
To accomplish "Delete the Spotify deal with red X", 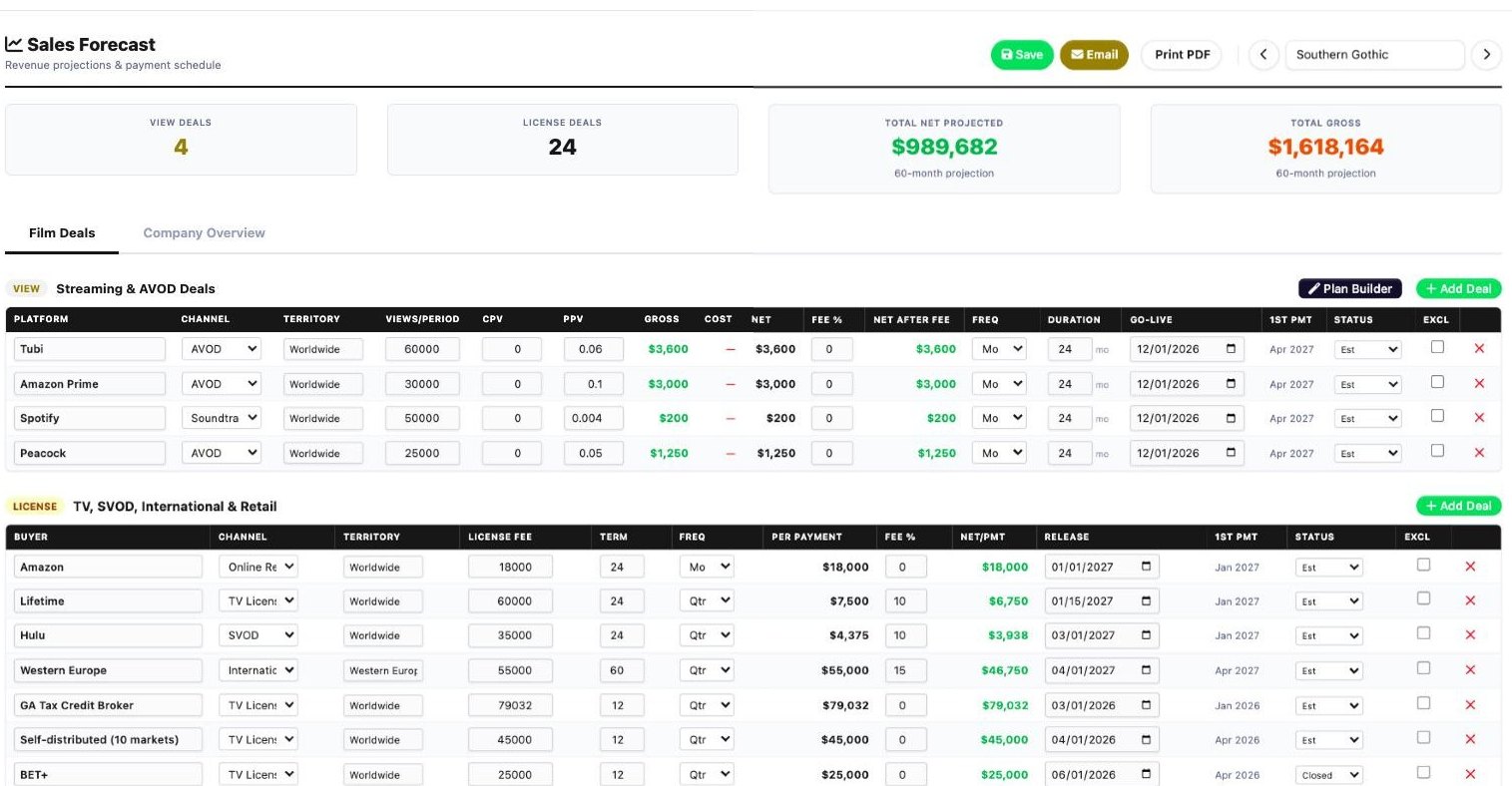I will coord(1479,418).
